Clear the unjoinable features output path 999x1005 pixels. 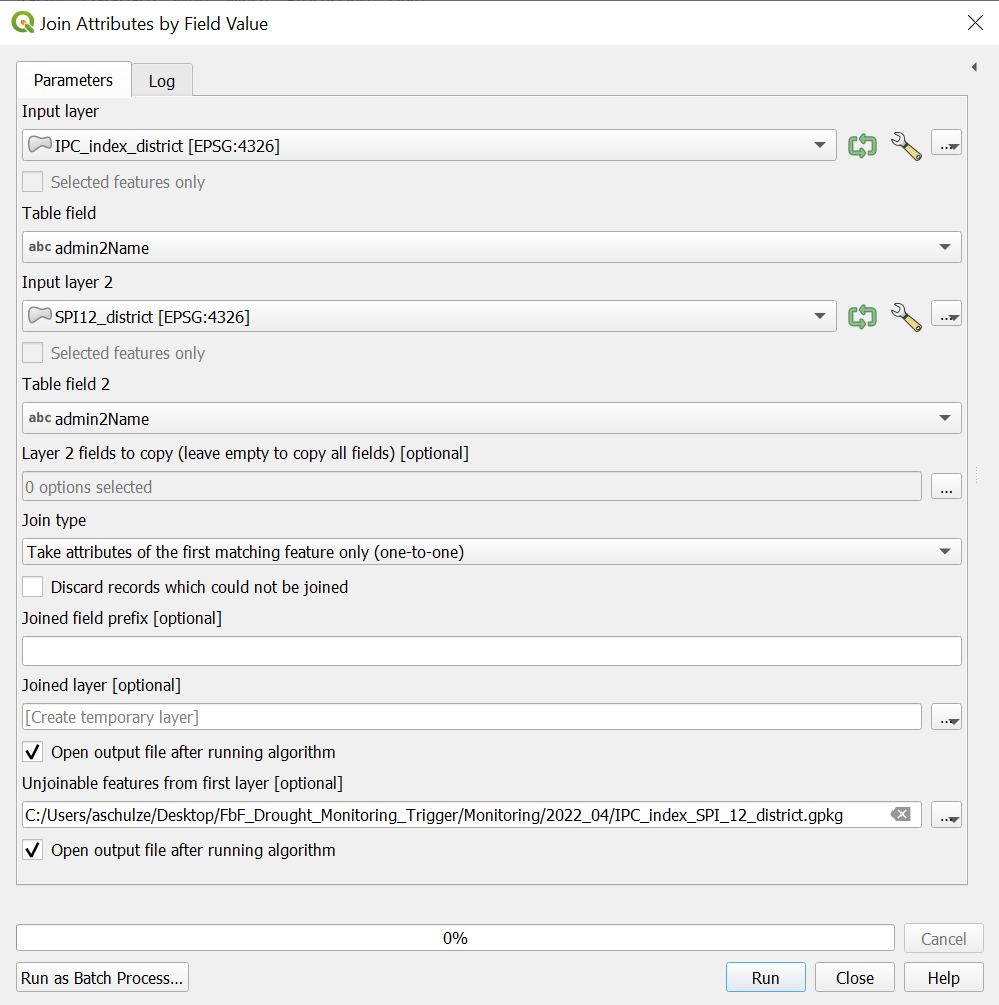[901, 815]
